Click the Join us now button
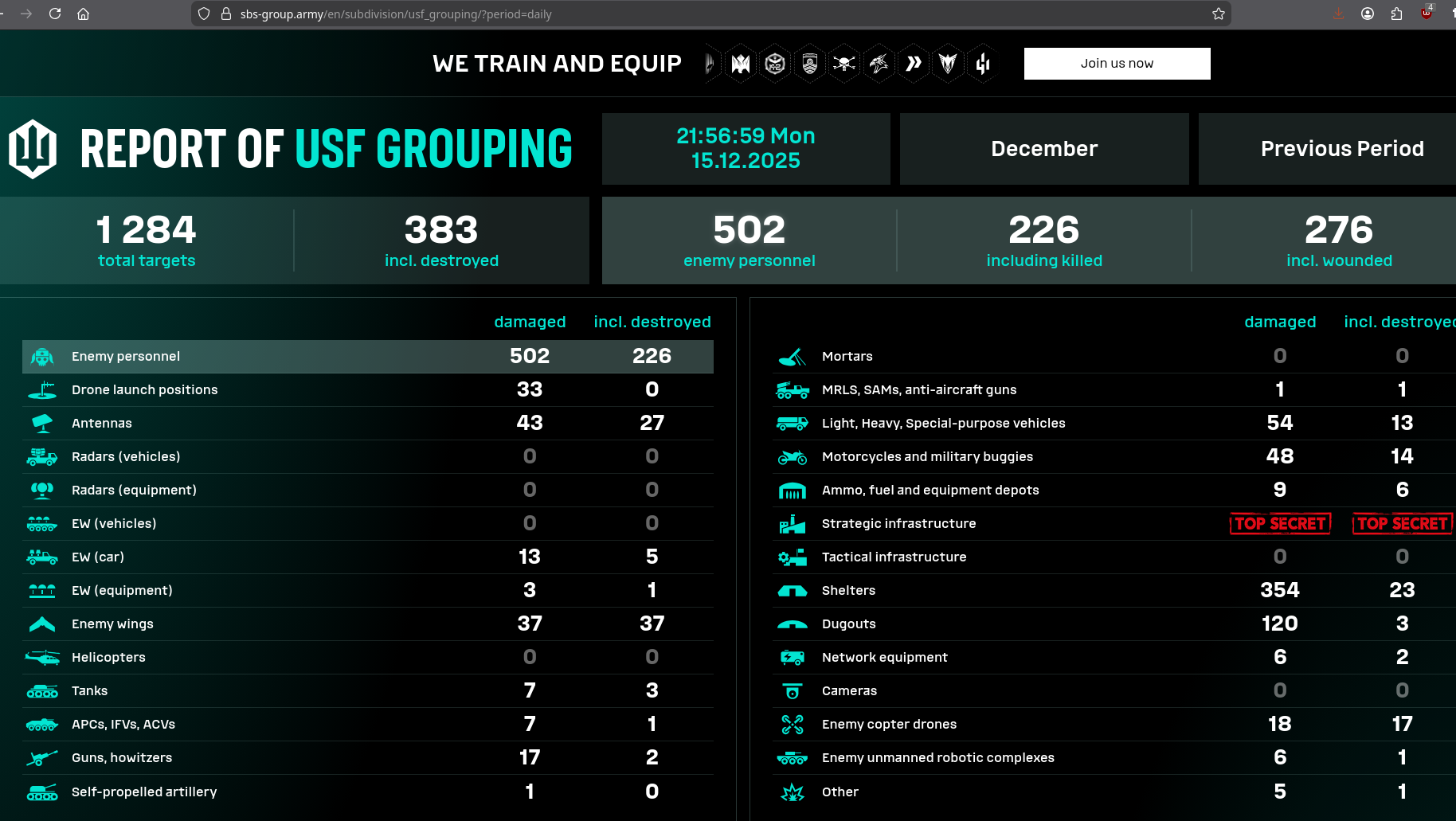The height and width of the screenshot is (821, 1456). pyautogui.click(x=1117, y=64)
